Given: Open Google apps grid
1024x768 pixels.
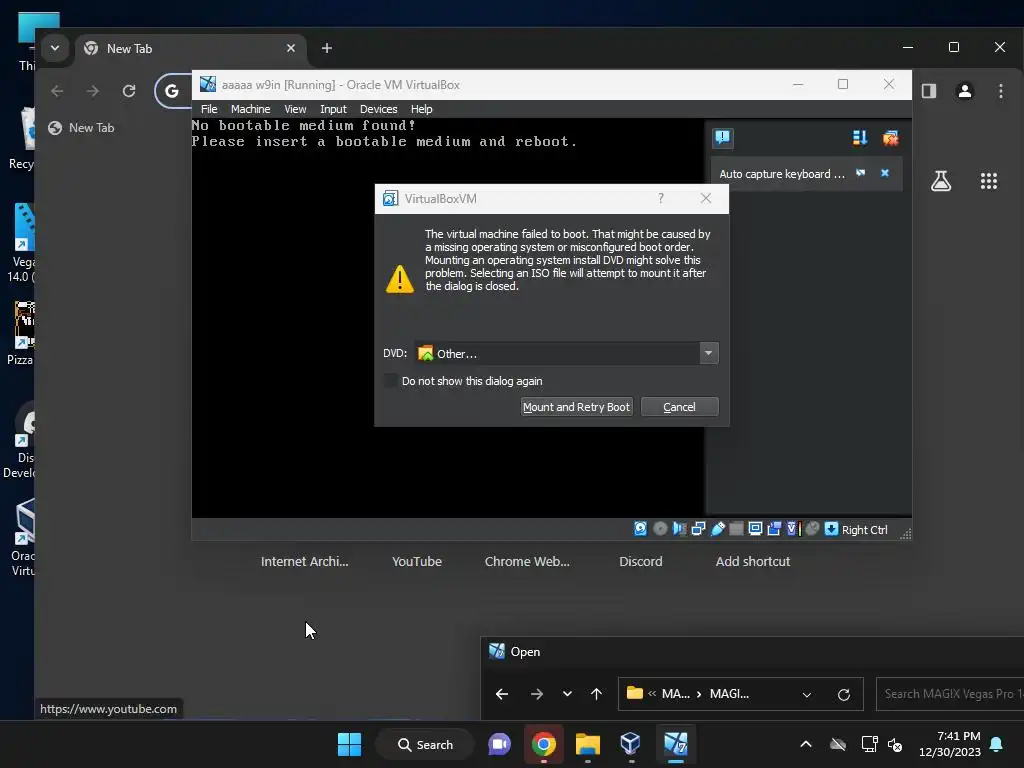Looking at the screenshot, I should (x=989, y=181).
